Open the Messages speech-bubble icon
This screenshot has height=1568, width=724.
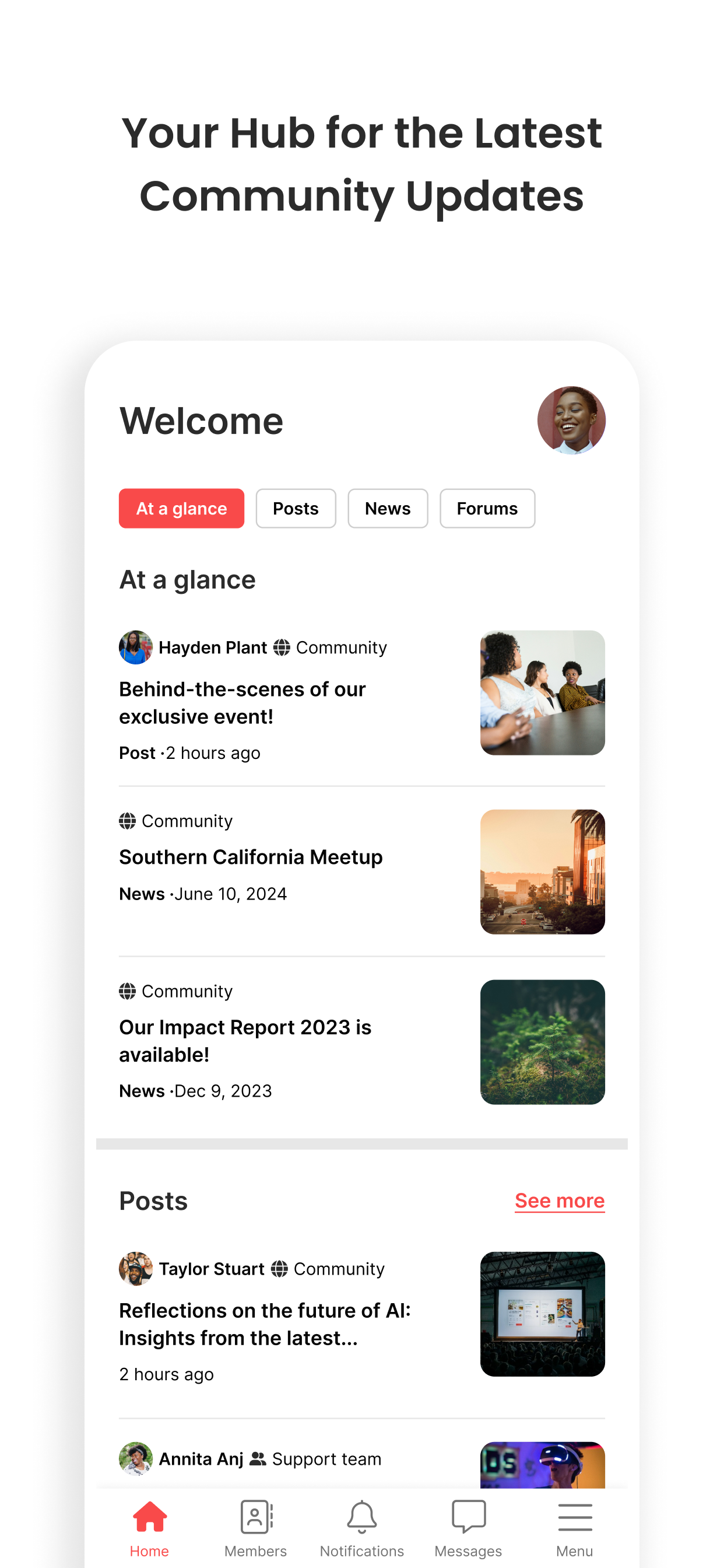pyautogui.click(x=469, y=1516)
